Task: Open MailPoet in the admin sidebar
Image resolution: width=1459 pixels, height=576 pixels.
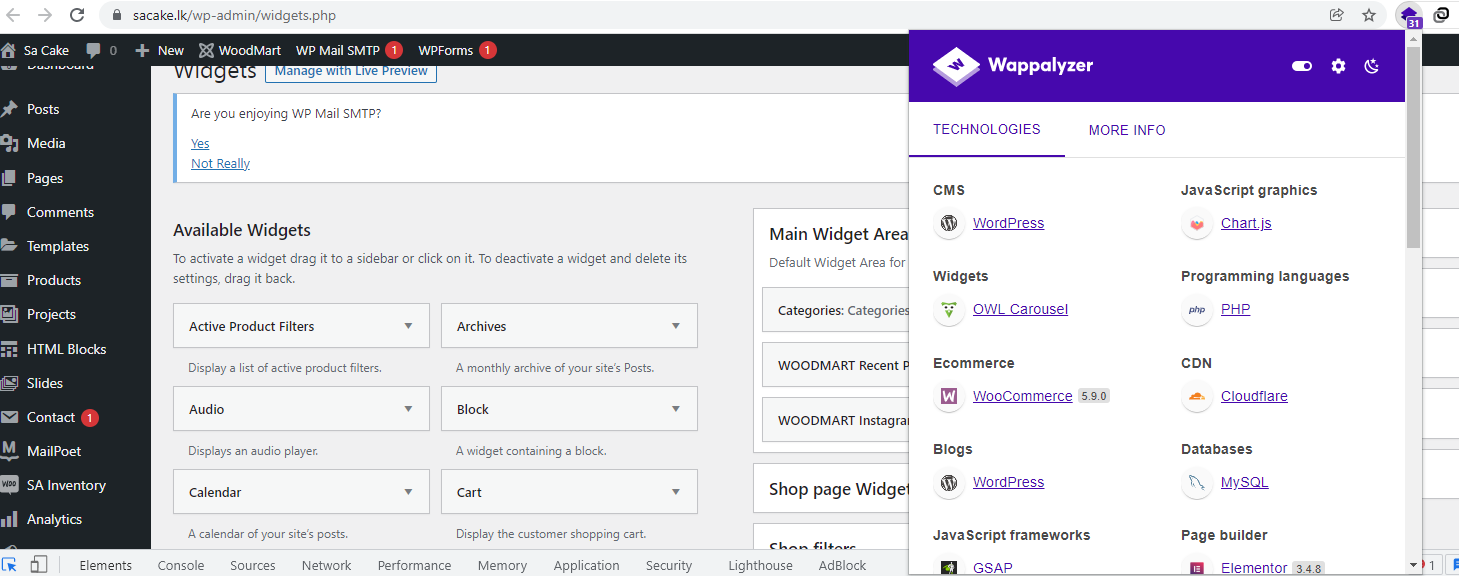Action: coord(54,451)
